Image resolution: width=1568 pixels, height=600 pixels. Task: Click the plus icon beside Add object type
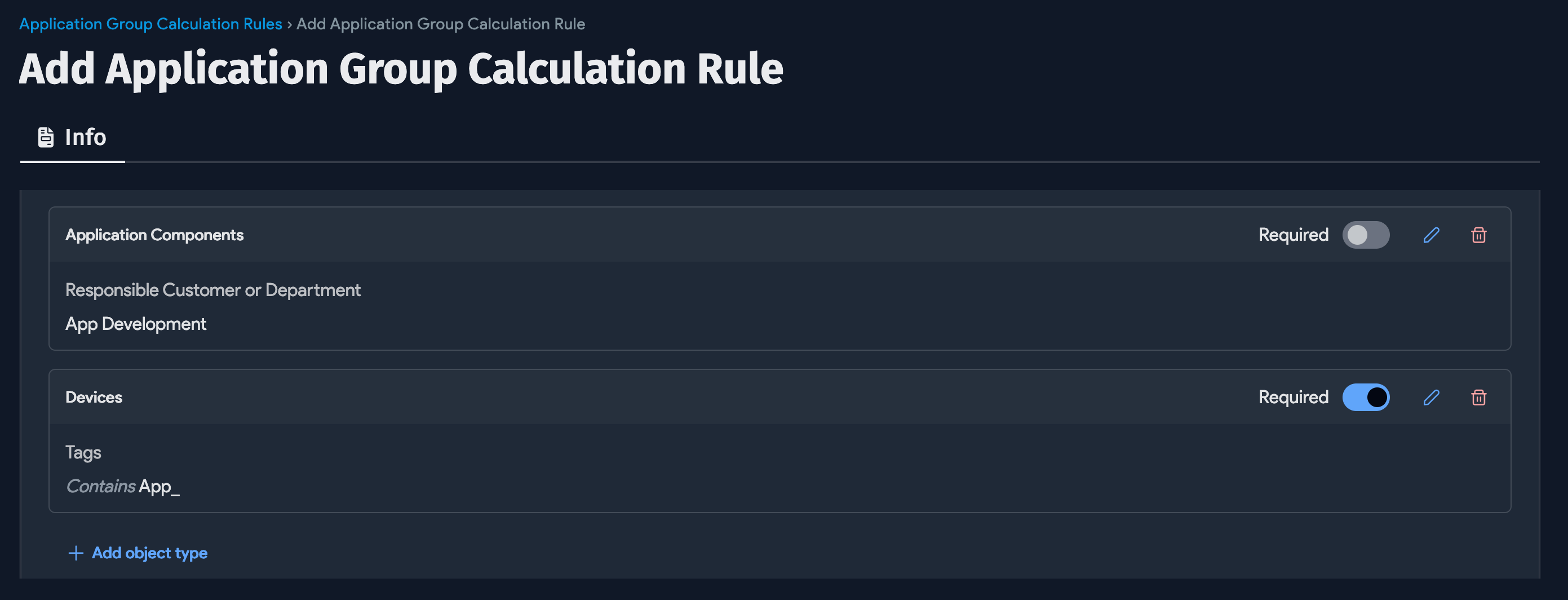(x=76, y=553)
